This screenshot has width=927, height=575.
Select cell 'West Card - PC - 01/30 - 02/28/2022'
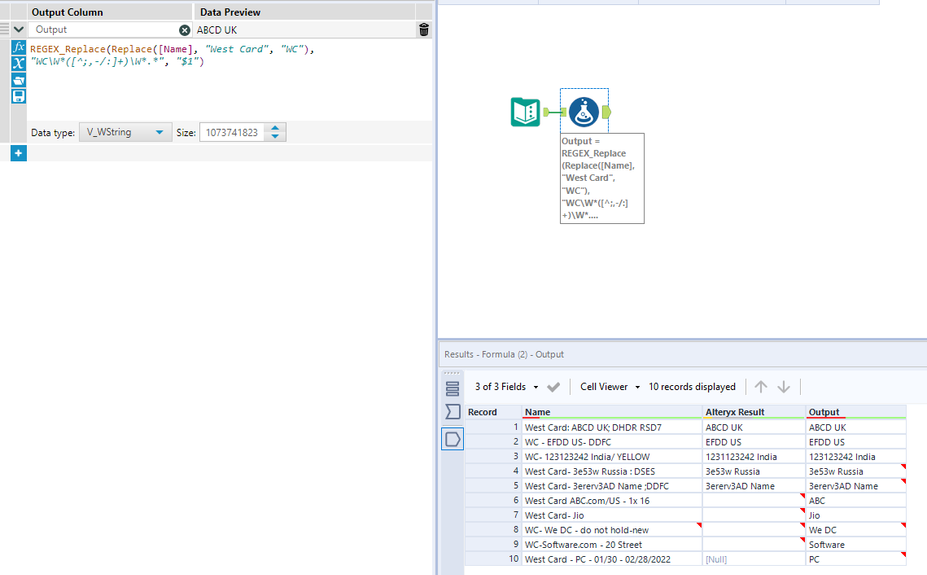611,559
